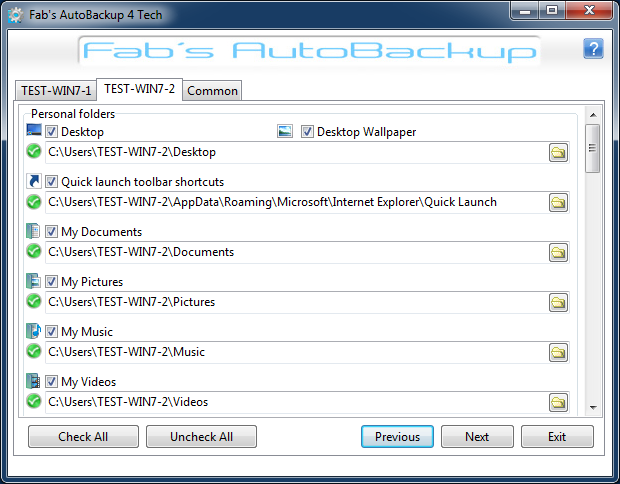Select the TEST-WIN7-2 tab

(140, 89)
